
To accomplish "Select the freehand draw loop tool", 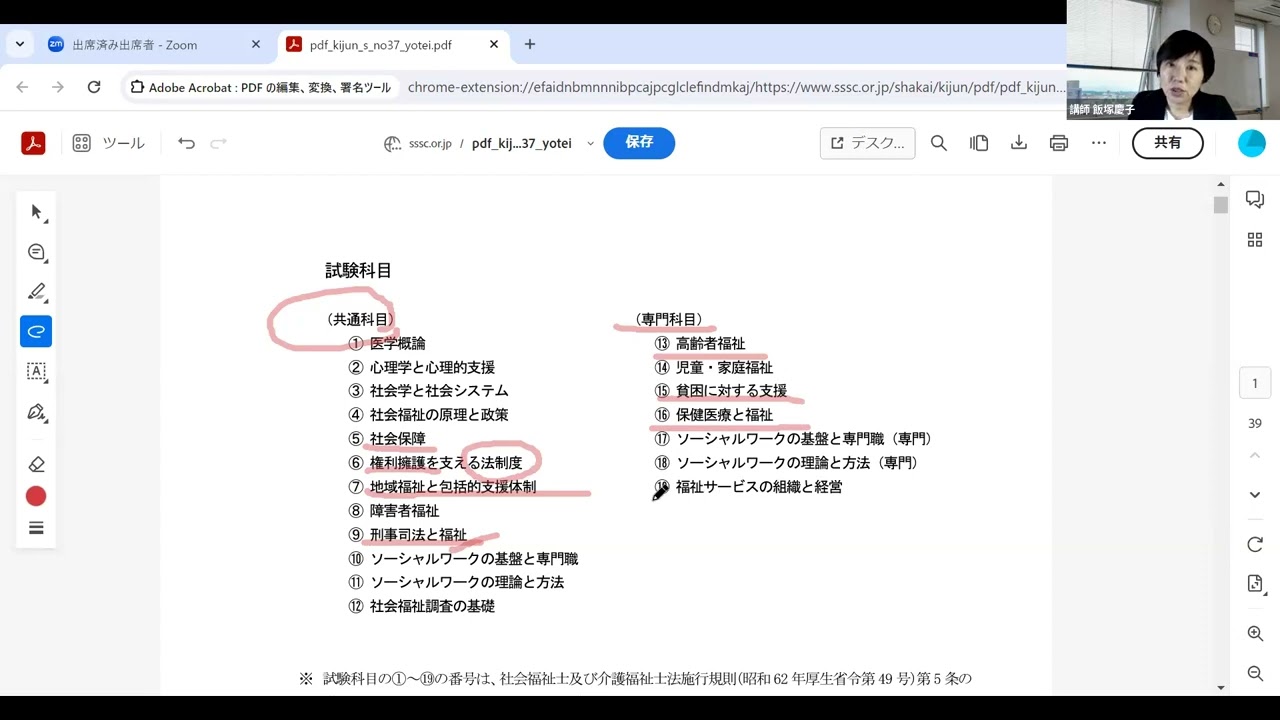I will click(36, 331).
